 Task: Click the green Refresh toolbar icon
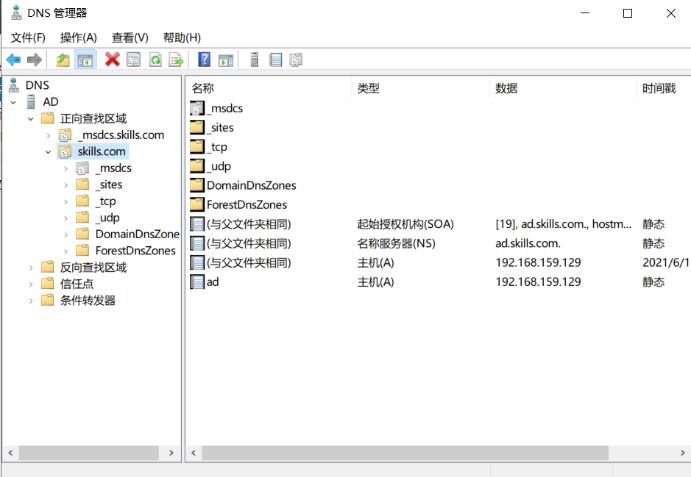[155, 60]
